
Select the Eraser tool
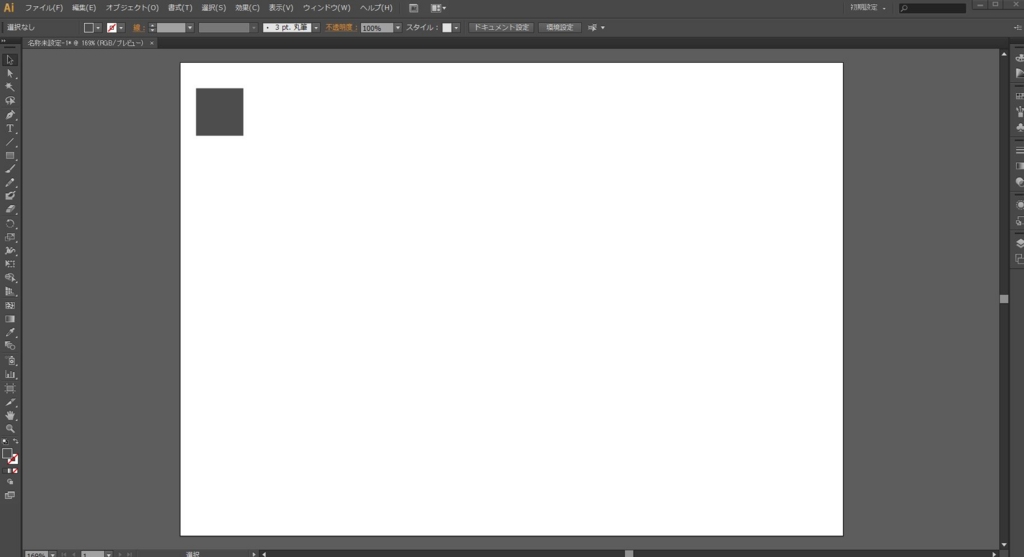pyautogui.click(x=10, y=210)
